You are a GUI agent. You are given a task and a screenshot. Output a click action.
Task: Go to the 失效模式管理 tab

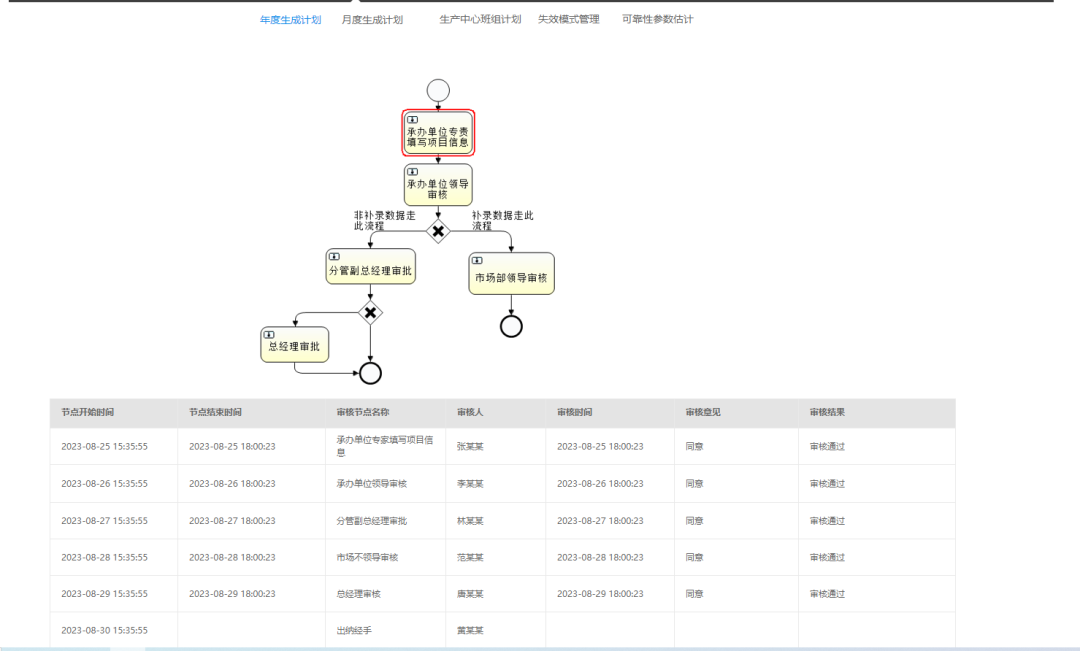[x=568, y=19]
